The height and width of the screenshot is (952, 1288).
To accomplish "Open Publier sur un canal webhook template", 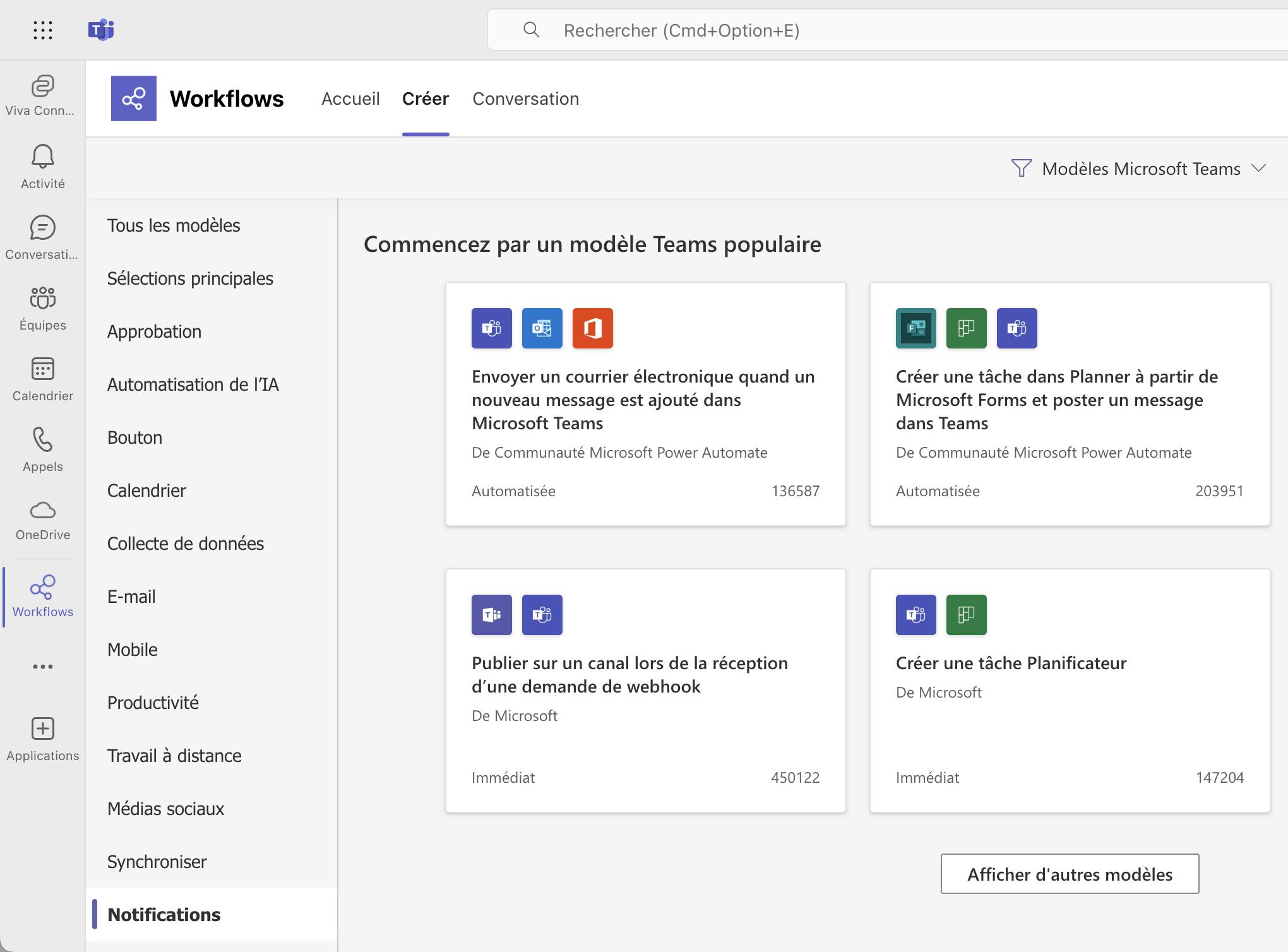I will [x=646, y=691].
